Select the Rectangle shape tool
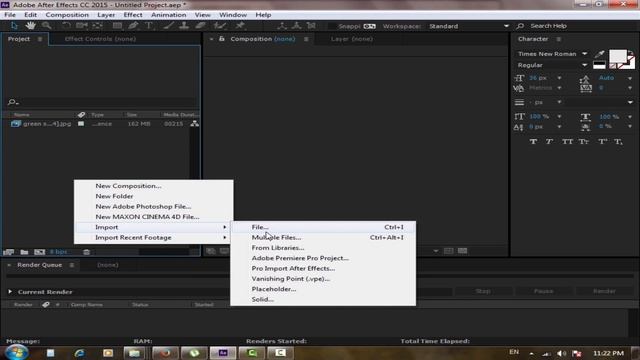The height and width of the screenshot is (360, 640). coord(117,26)
